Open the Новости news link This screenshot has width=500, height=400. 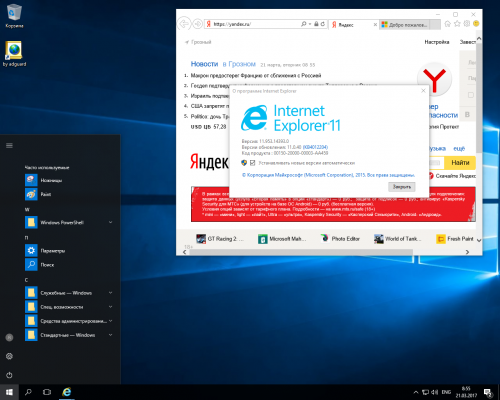click(x=204, y=64)
